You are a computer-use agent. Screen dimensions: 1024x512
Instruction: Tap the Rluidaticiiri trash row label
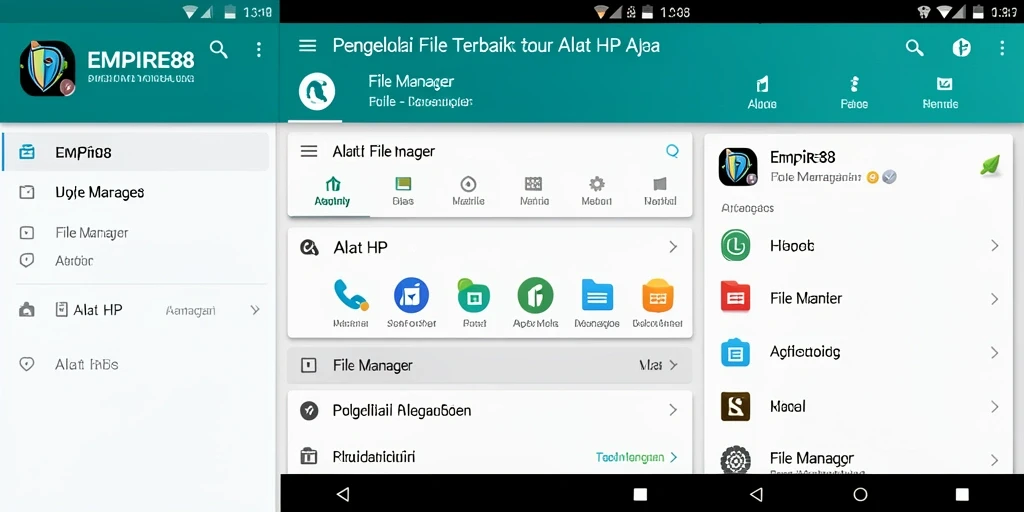(374, 456)
